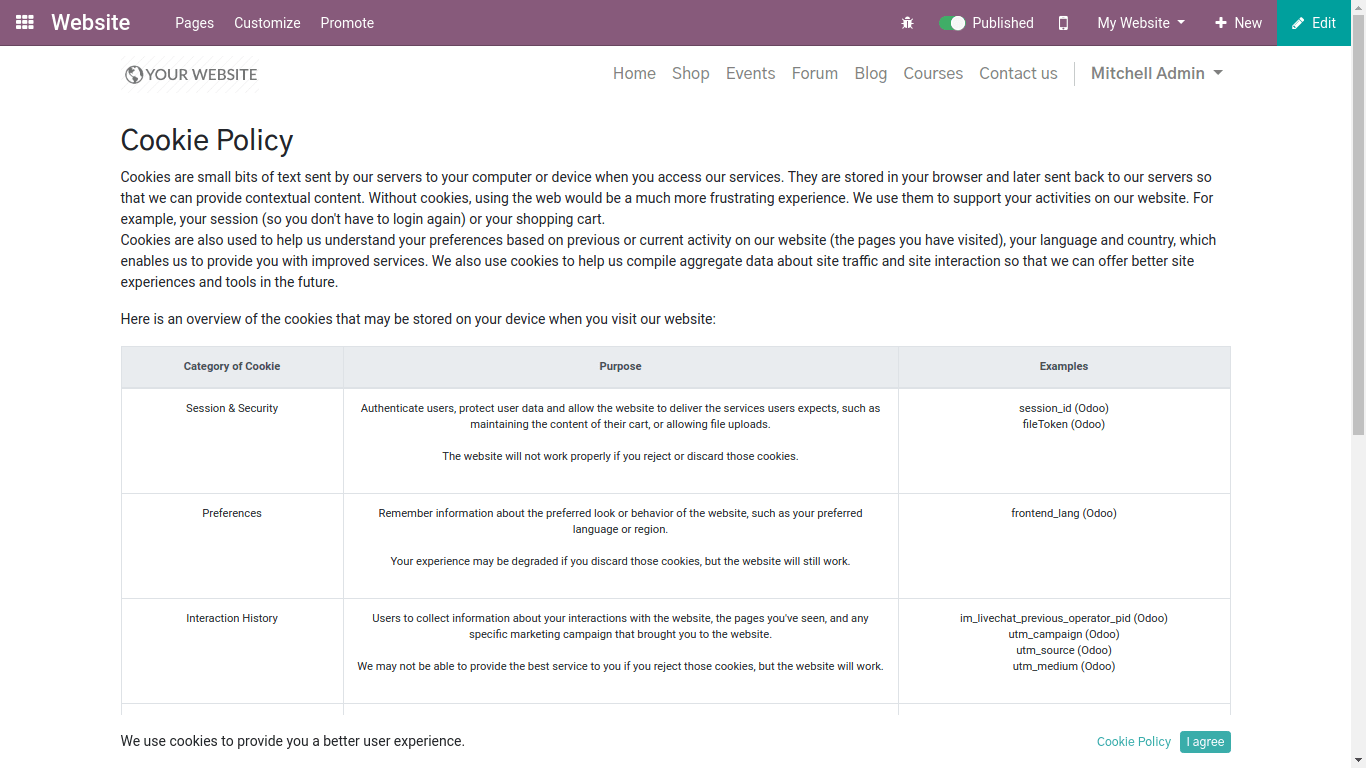Click the cookie banner message text
1366x768 pixels.
coord(293,742)
